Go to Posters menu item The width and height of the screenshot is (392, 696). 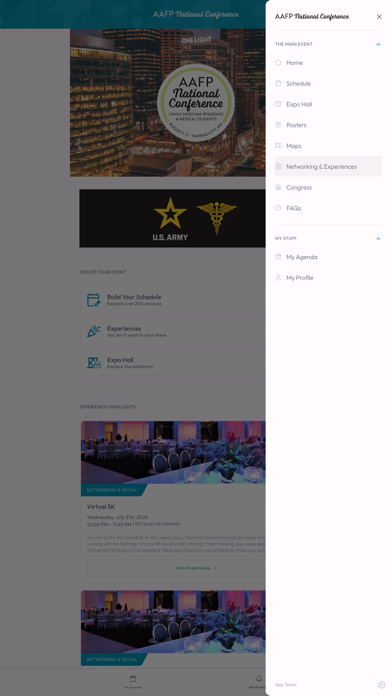coord(329,125)
